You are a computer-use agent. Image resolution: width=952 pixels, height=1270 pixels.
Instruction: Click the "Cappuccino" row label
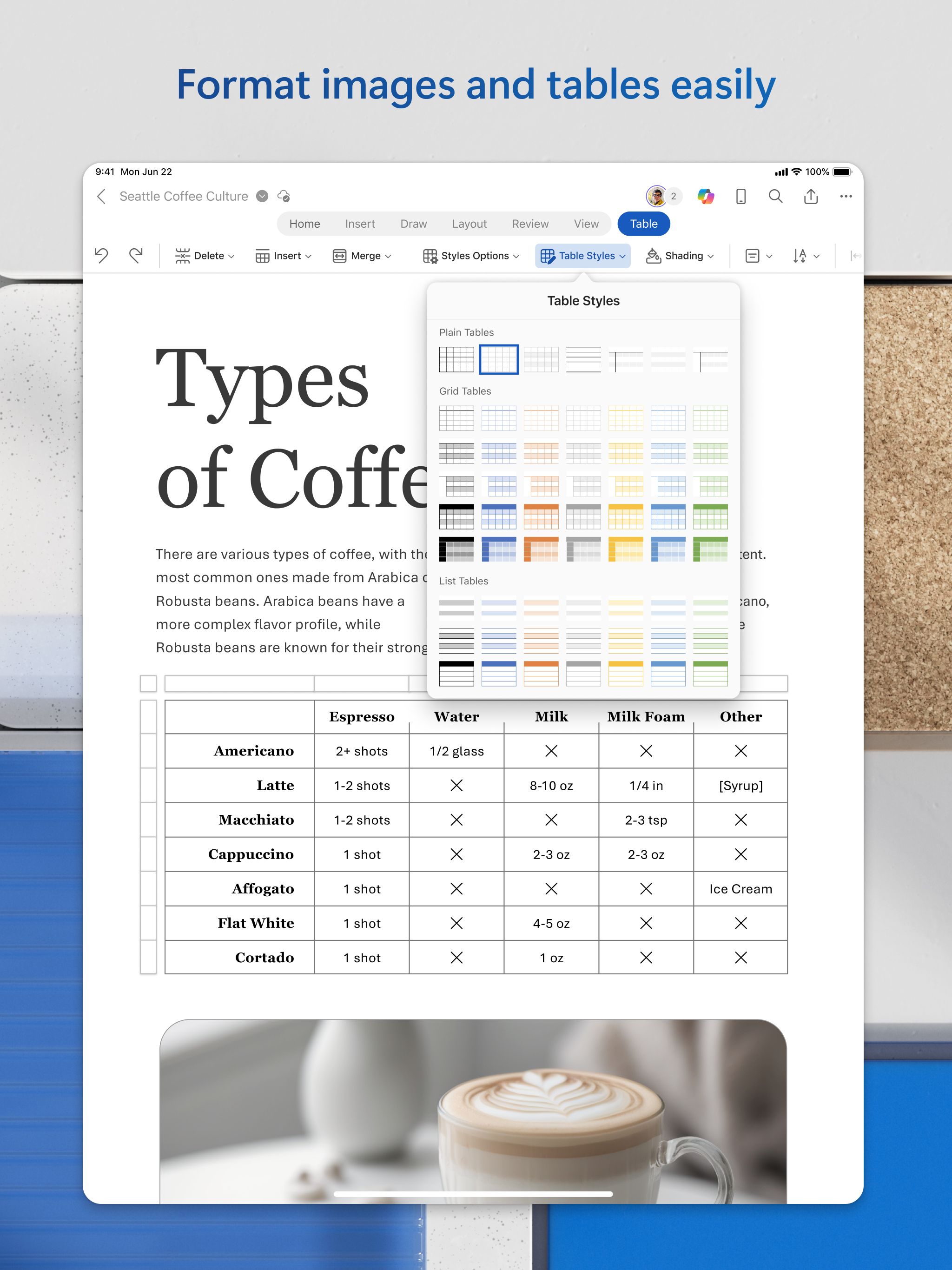(251, 854)
